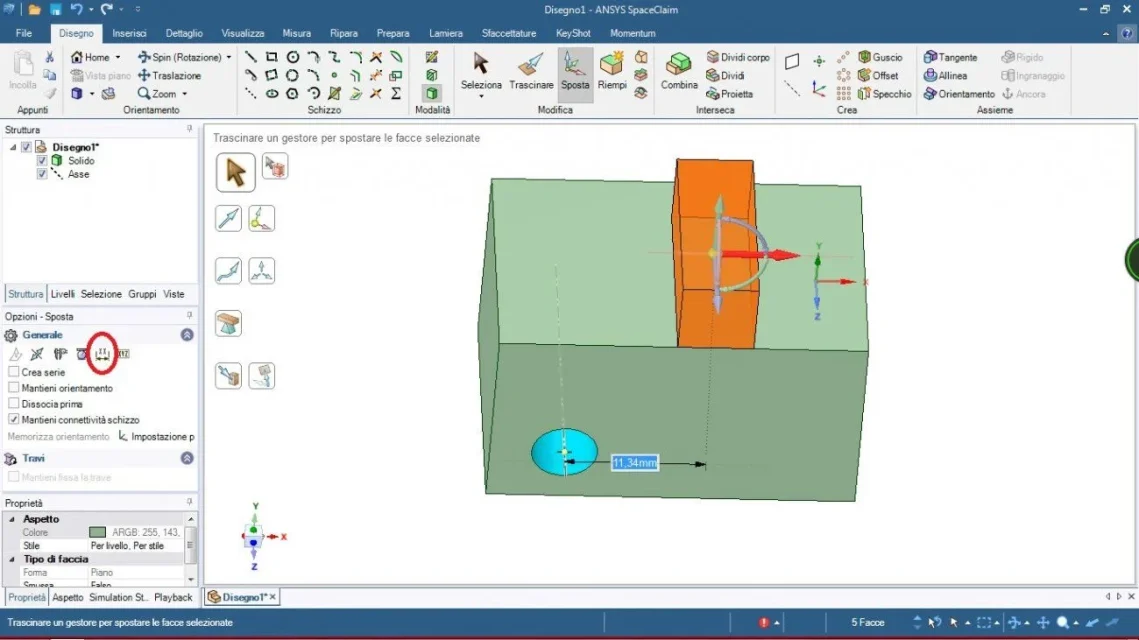Click the Traslazione pan button
Image resolution: width=1139 pixels, height=640 pixels.
(169, 76)
